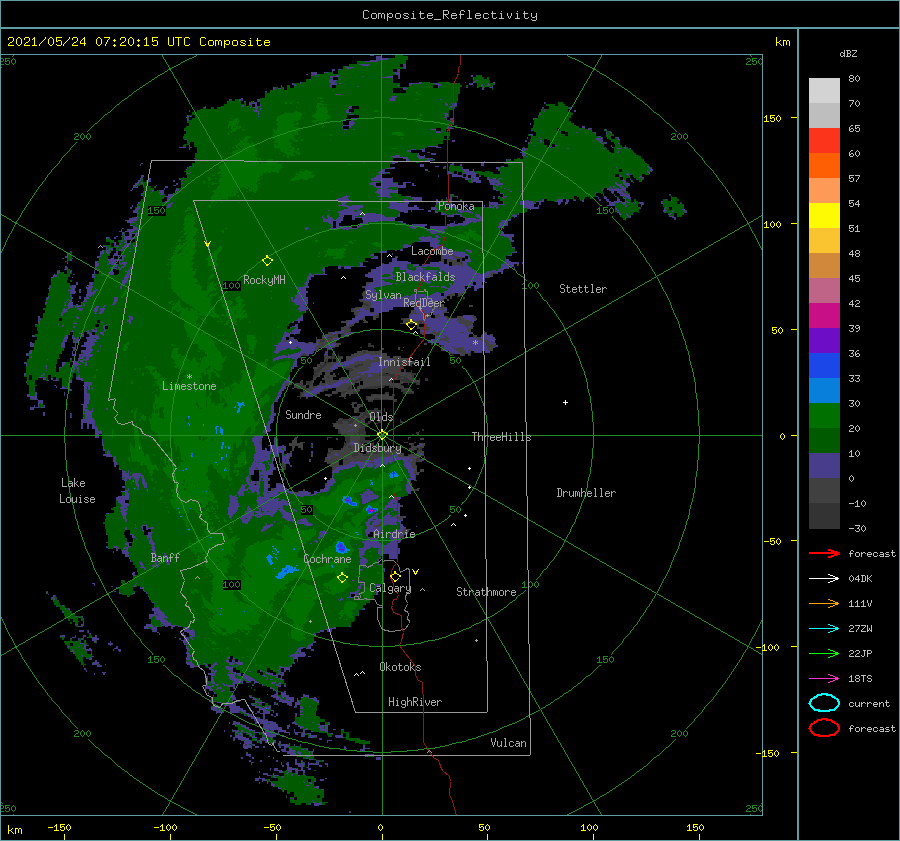Click the yellow radar-center diamond below Olds
Image resolution: width=900 pixels, height=841 pixels.
pos(382,435)
